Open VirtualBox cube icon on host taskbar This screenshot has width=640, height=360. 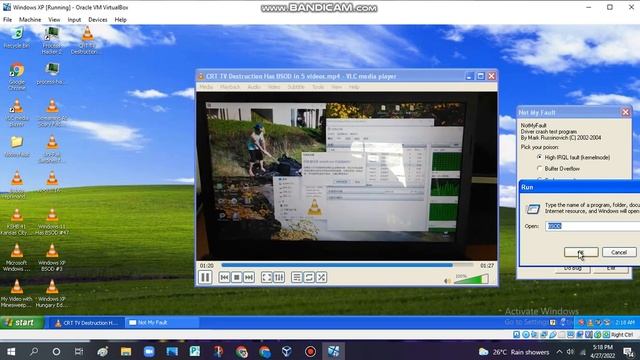click(x=287, y=351)
